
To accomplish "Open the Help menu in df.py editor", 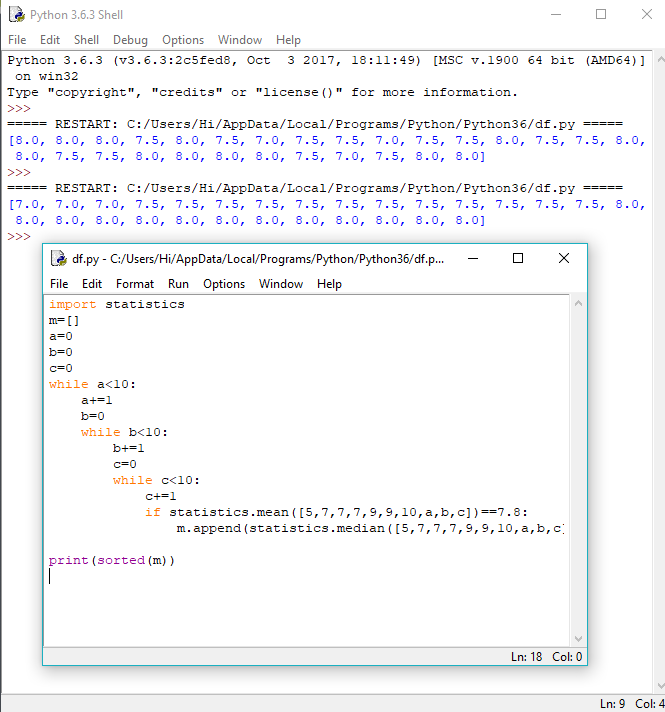I will click(x=329, y=284).
